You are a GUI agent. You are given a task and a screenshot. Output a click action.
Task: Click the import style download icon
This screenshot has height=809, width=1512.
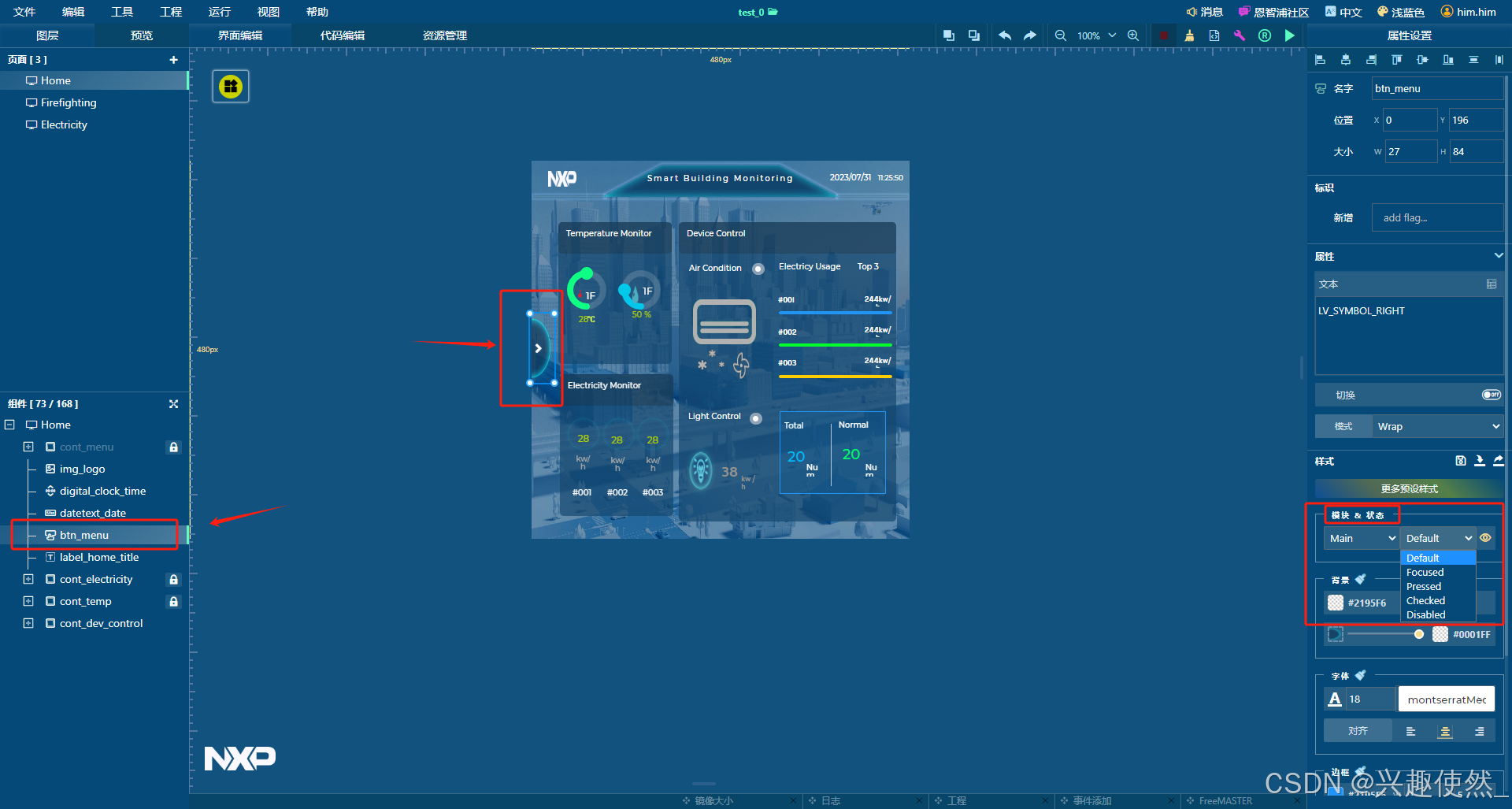pyautogui.click(x=1480, y=461)
